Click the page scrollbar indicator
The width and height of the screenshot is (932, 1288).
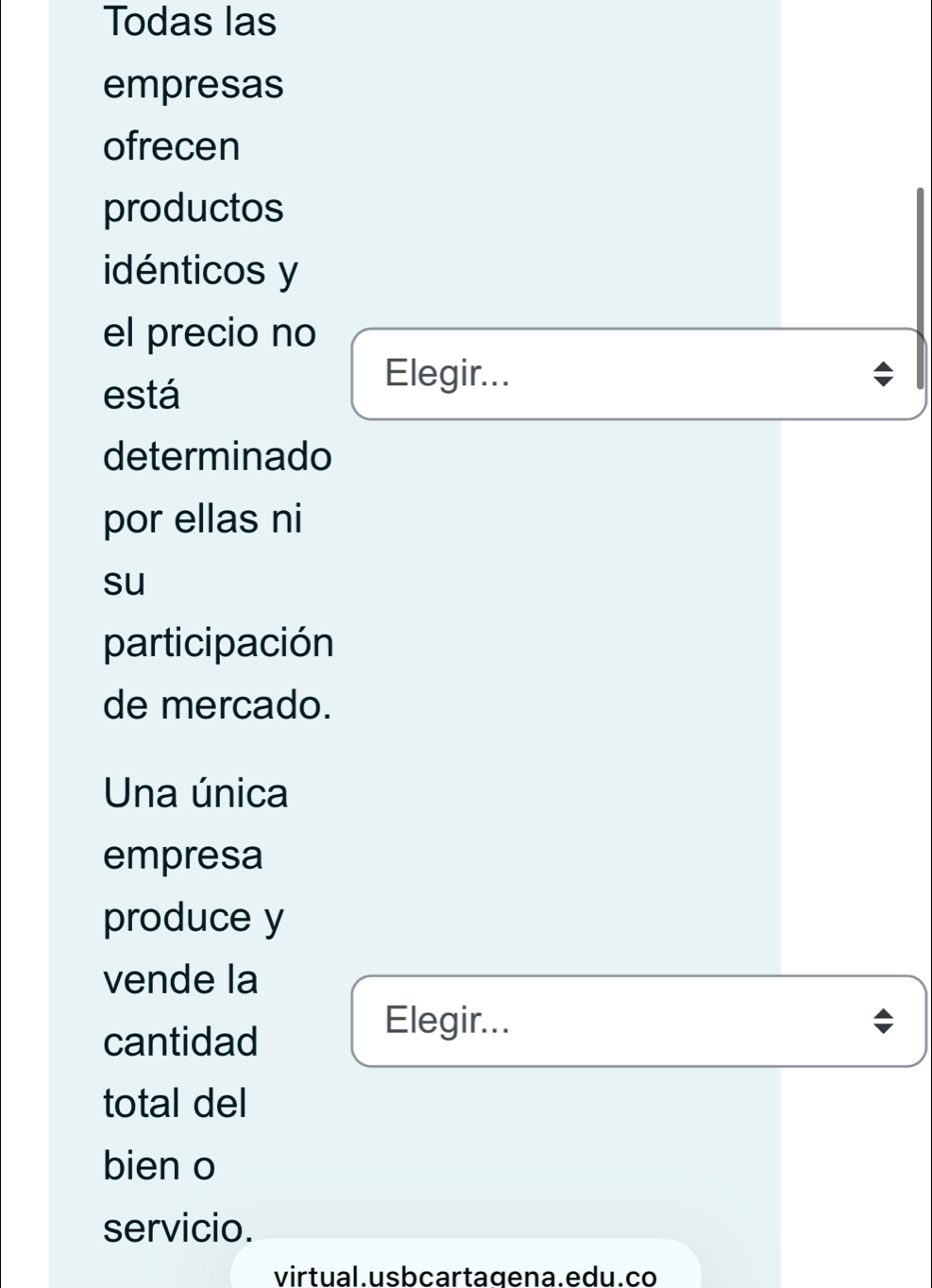point(920,287)
